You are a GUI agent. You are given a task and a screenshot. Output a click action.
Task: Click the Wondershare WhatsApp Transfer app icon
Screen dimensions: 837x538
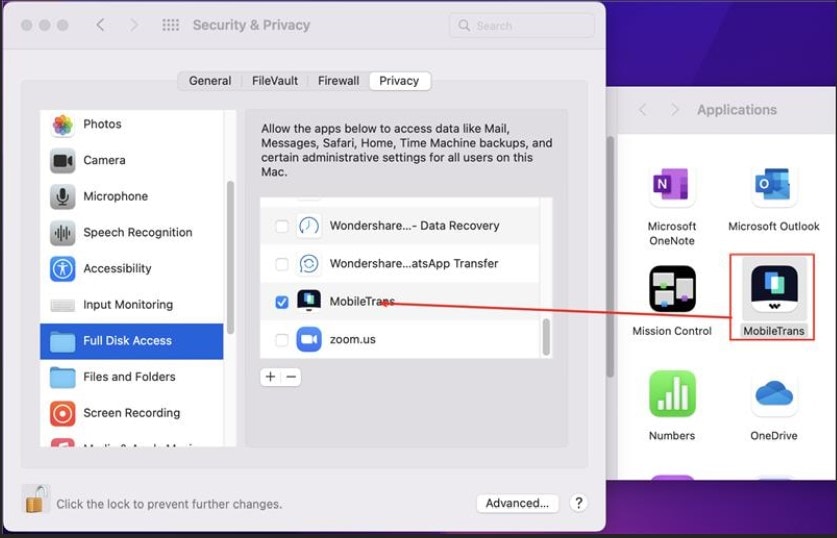[x=309, y=264]
